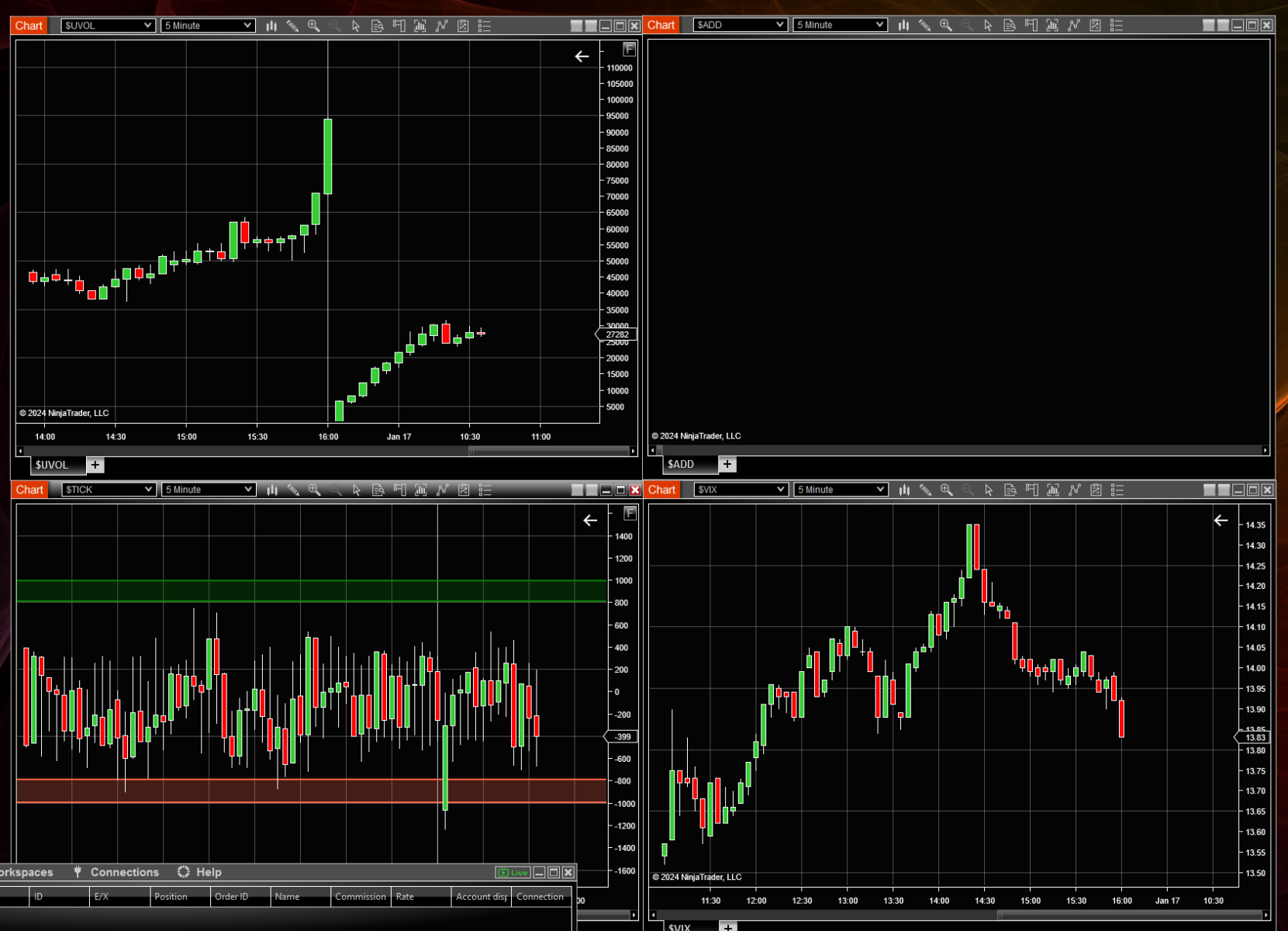The width and height of the screenshot is (1288, 931).
Task: Add a new tab beside $UVOL tab
Action: pyautogui.click(x=95, y=465)
